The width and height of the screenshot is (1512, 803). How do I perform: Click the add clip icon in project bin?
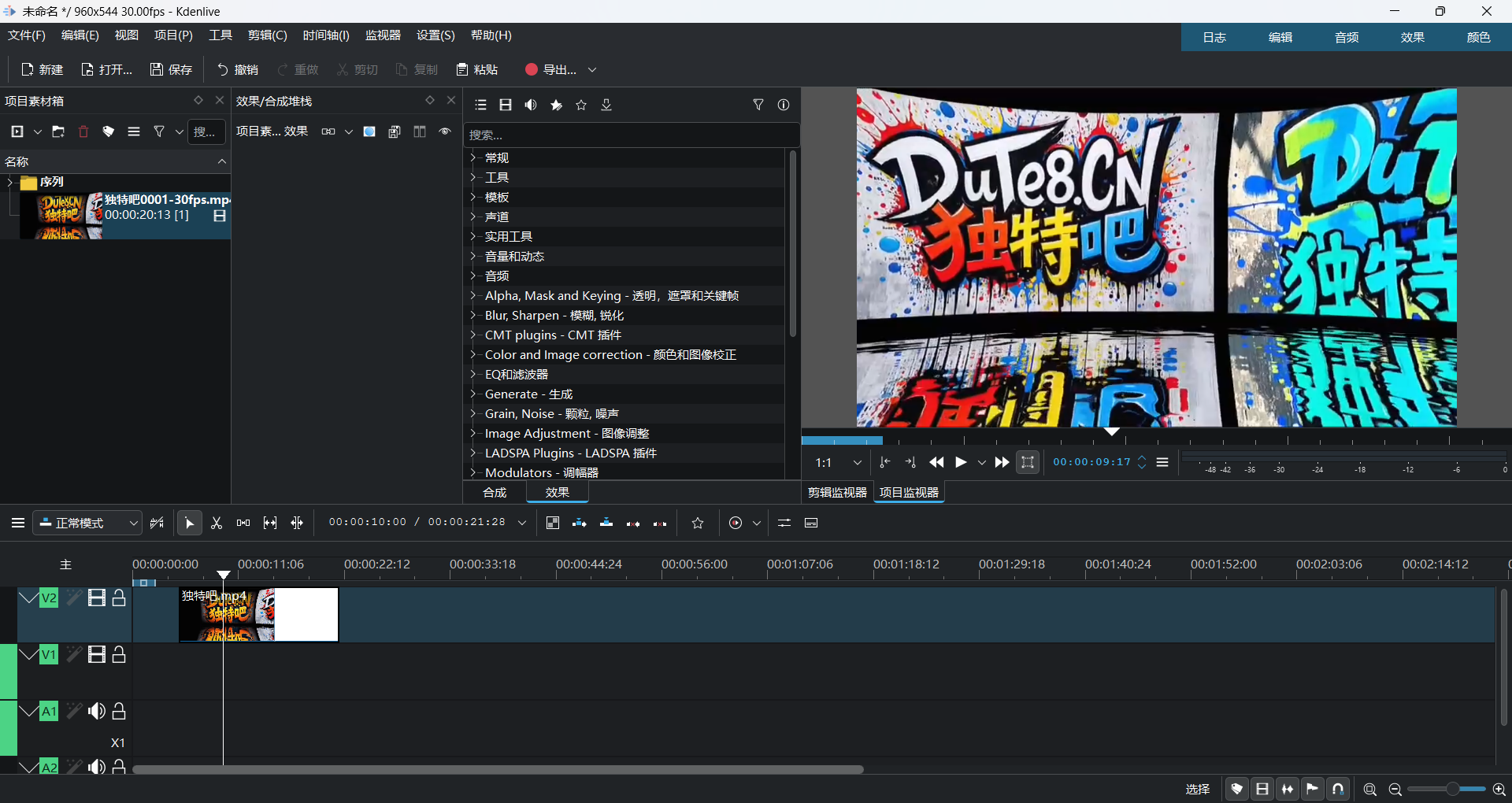point(17,131)
